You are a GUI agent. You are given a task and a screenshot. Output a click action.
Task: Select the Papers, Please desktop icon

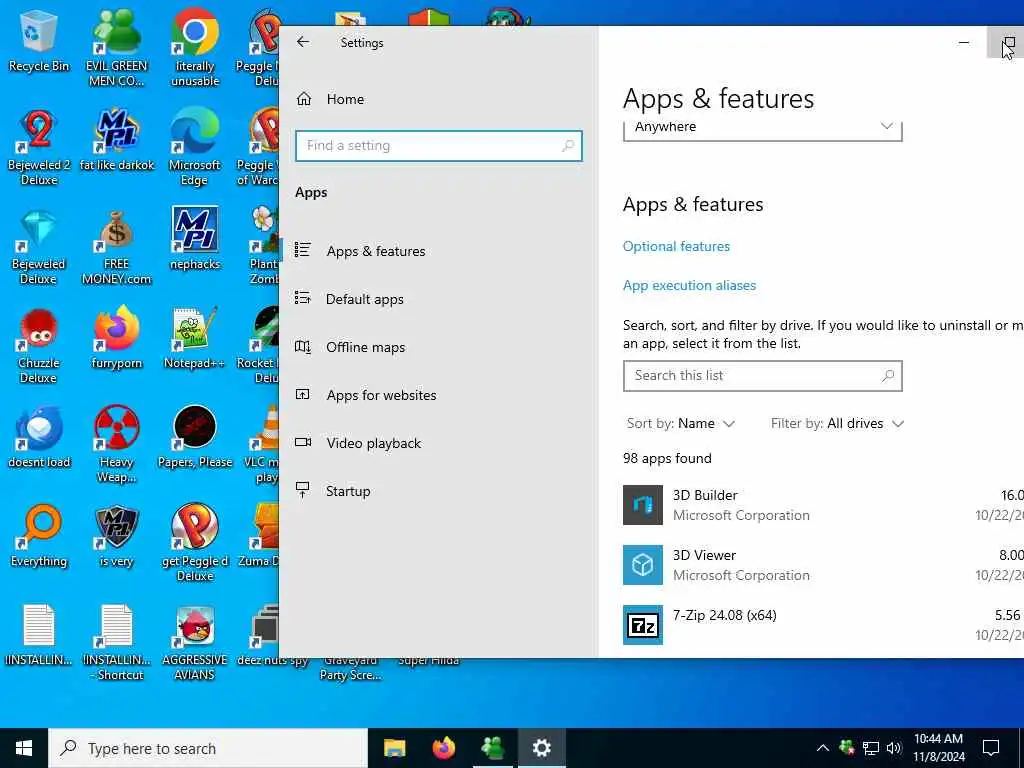(x=195, y=438)
